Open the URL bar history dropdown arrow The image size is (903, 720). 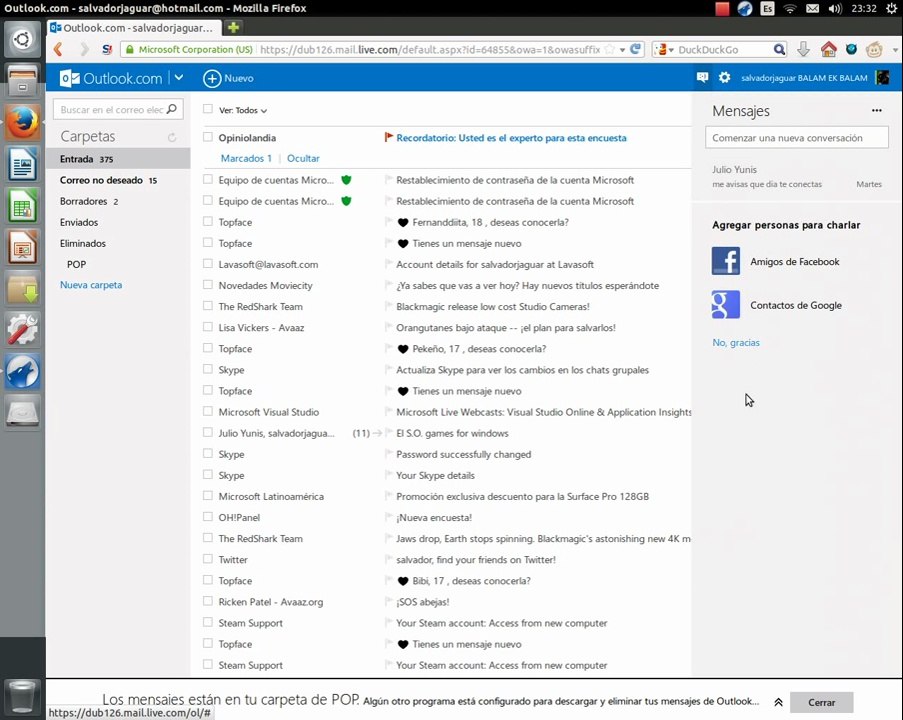pyautogui.click(x=623, y=50)
